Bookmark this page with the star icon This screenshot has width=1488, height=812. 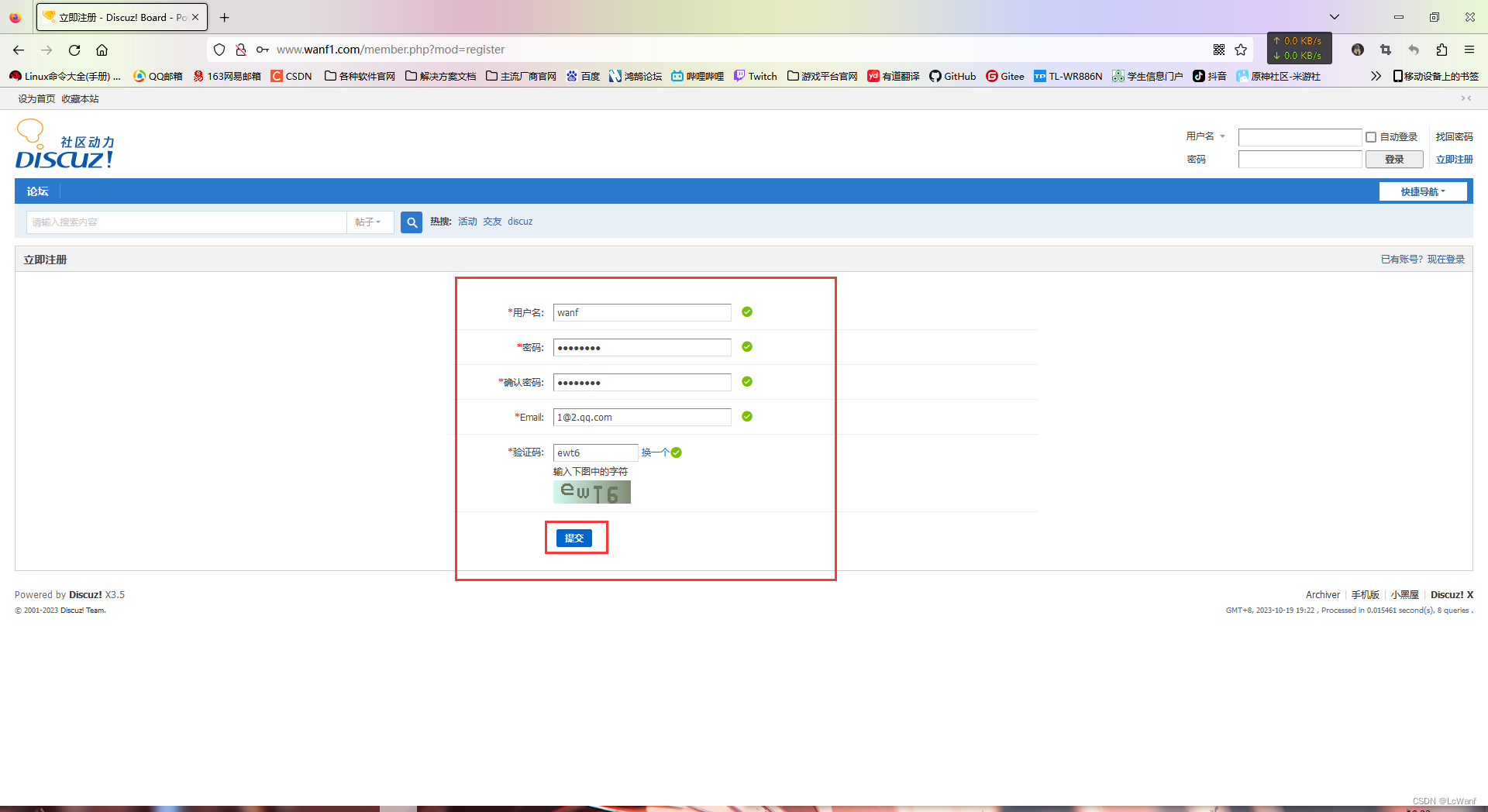1241,50
